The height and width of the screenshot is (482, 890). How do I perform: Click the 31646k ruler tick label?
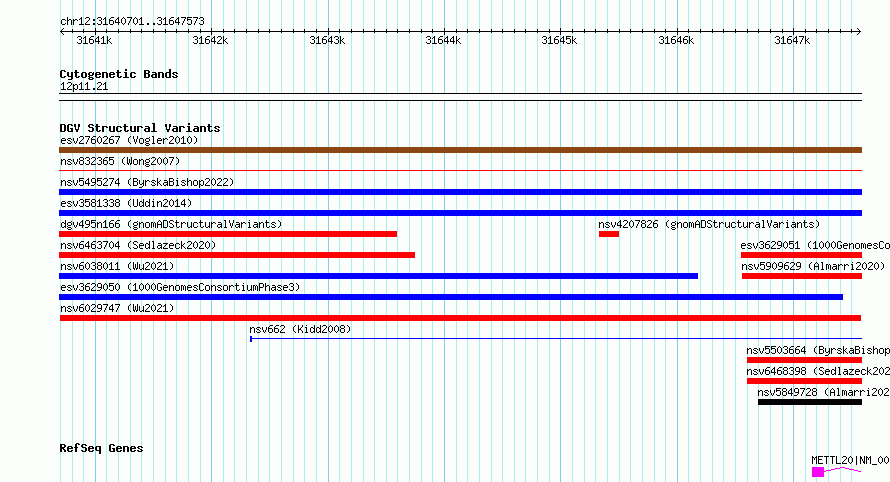coord(676,40)
